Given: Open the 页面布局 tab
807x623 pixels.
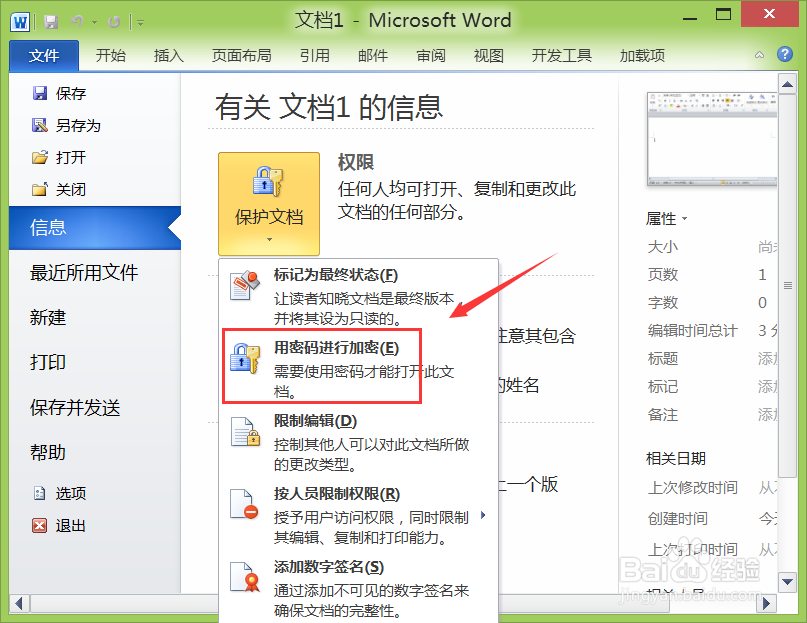Looking at the screenshot, I should (241, 55).
